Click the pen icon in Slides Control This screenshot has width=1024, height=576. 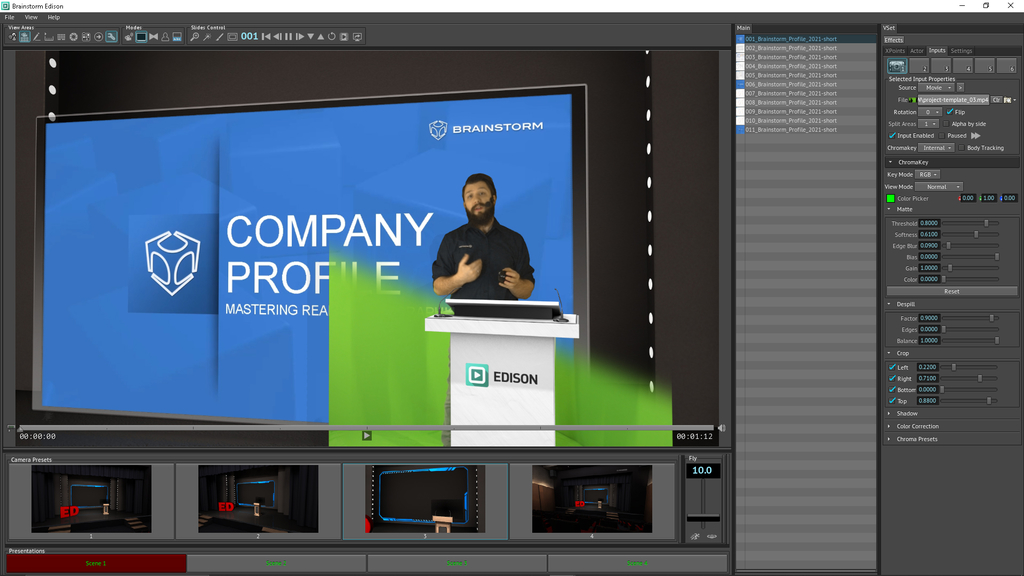pyautogui.click(x=219, y=37)
